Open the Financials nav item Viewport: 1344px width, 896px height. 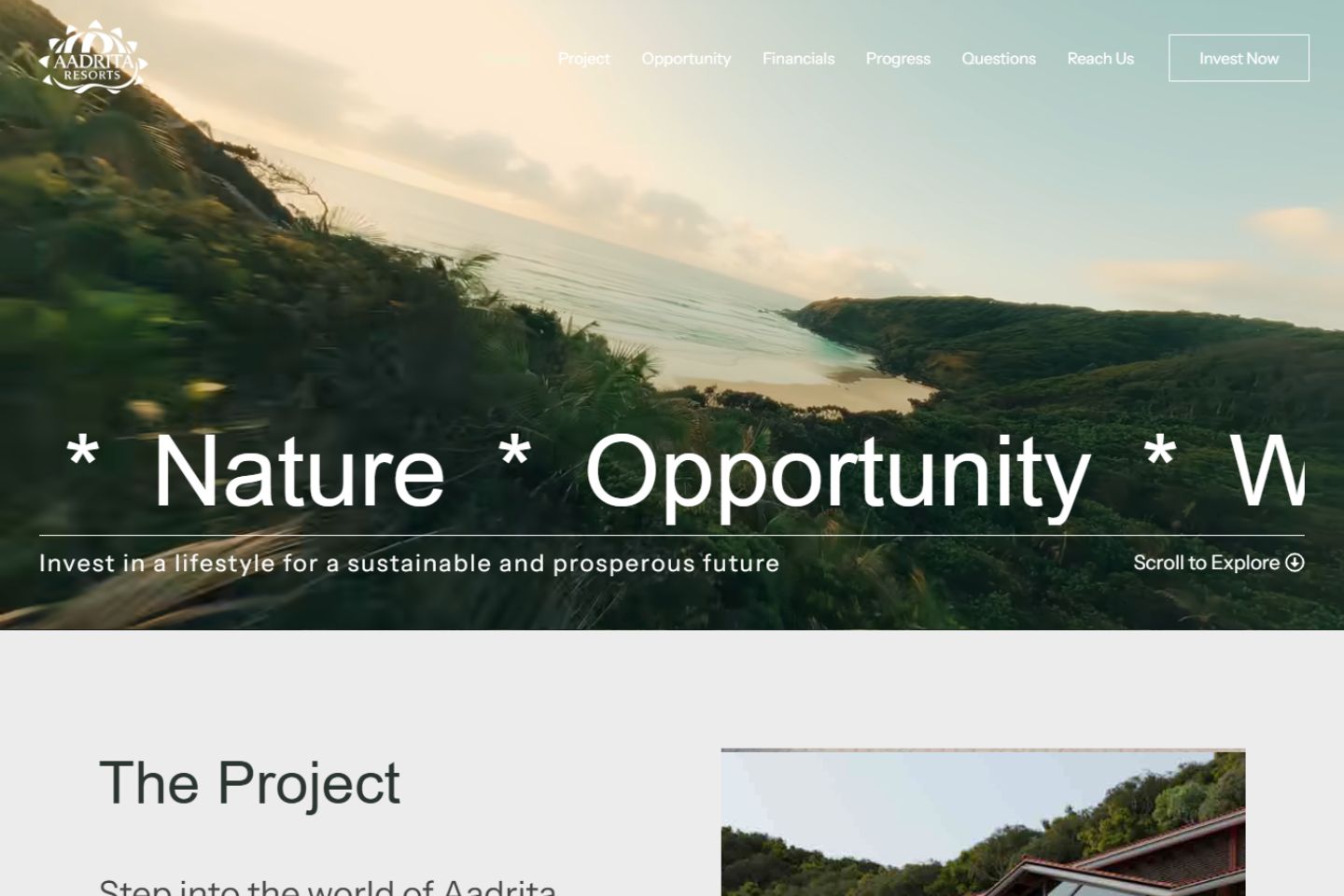[x=798, y=58]
